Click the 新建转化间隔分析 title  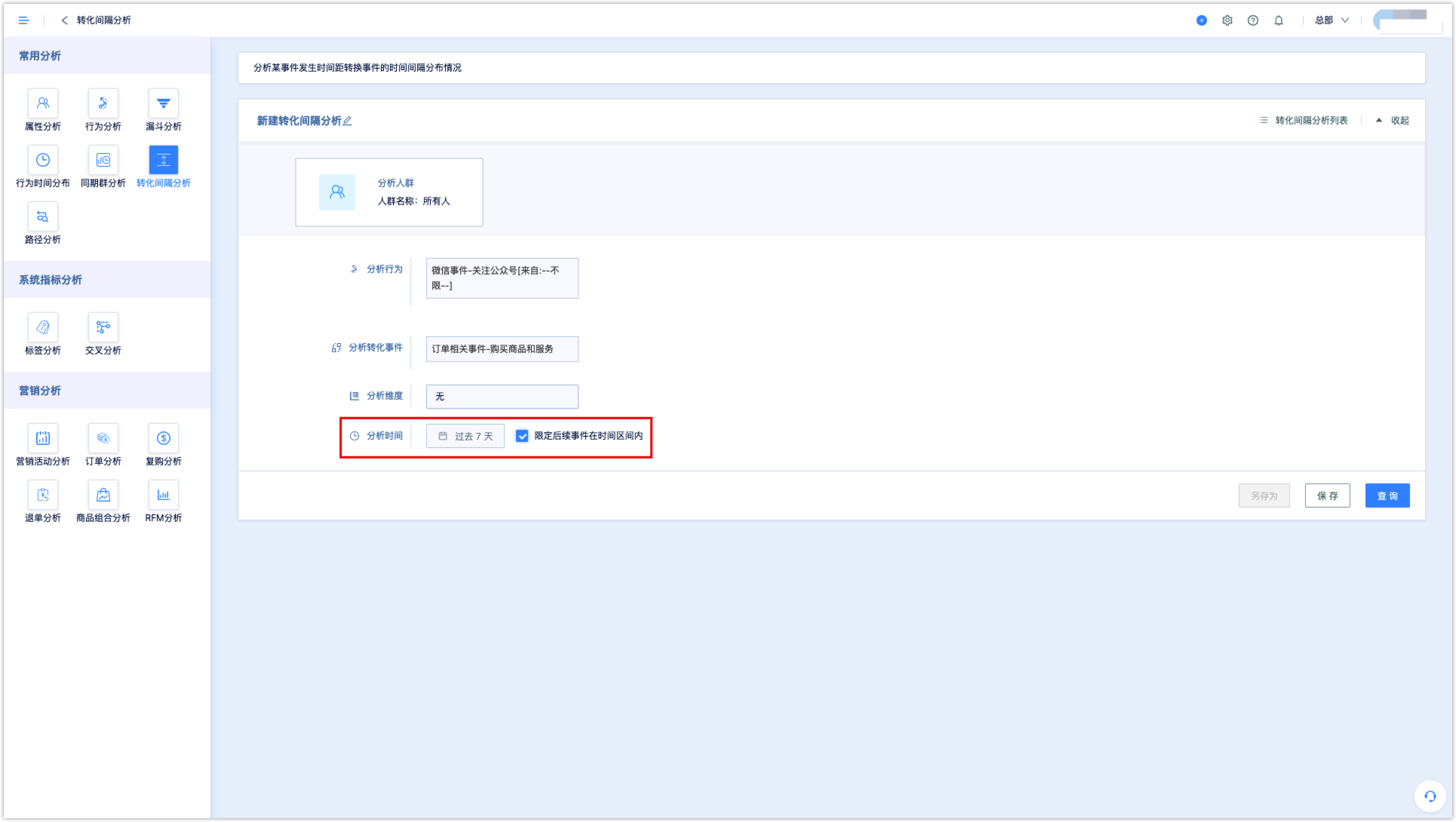(x=299, y=120)
